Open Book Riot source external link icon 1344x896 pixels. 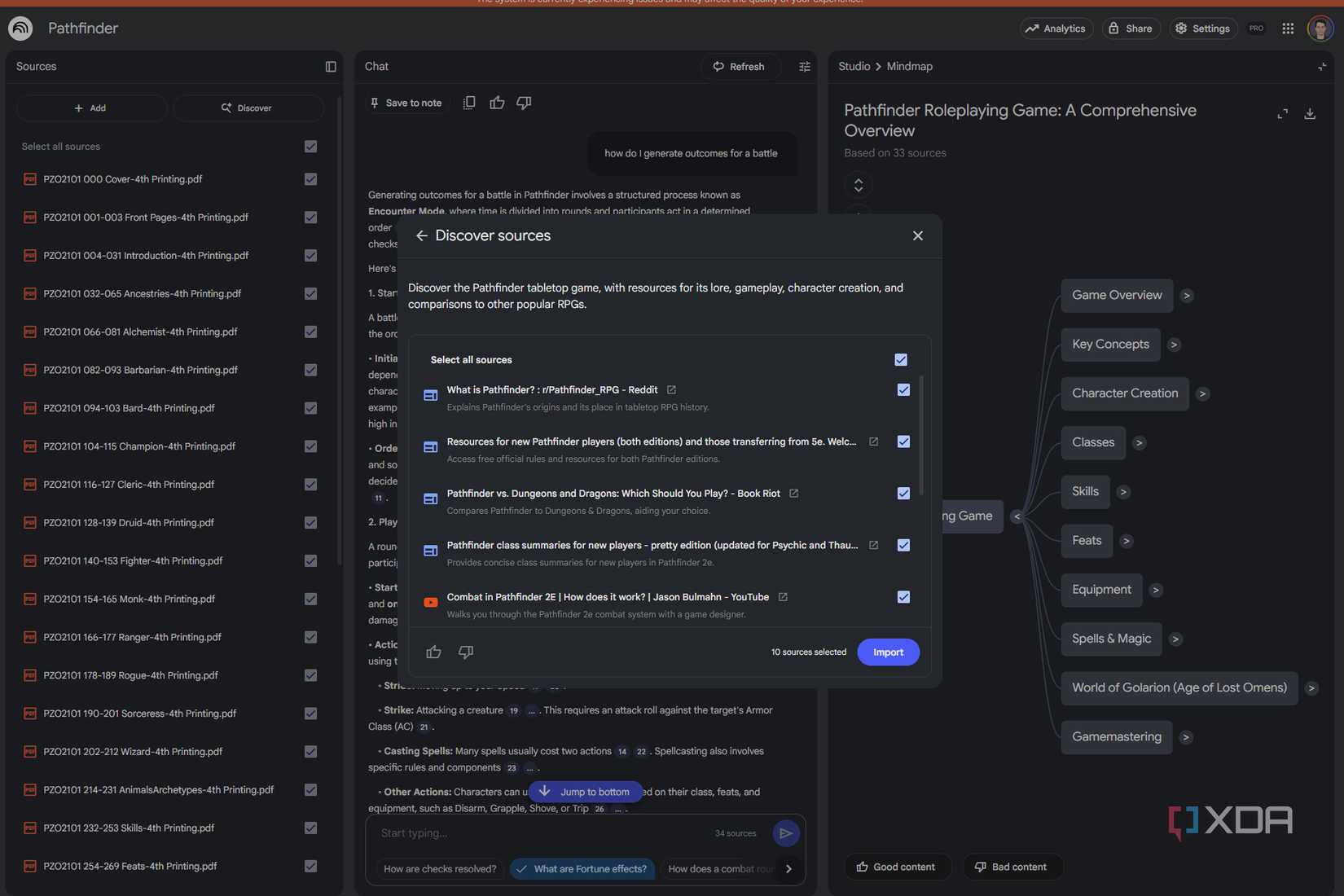[x=793, y=494]
